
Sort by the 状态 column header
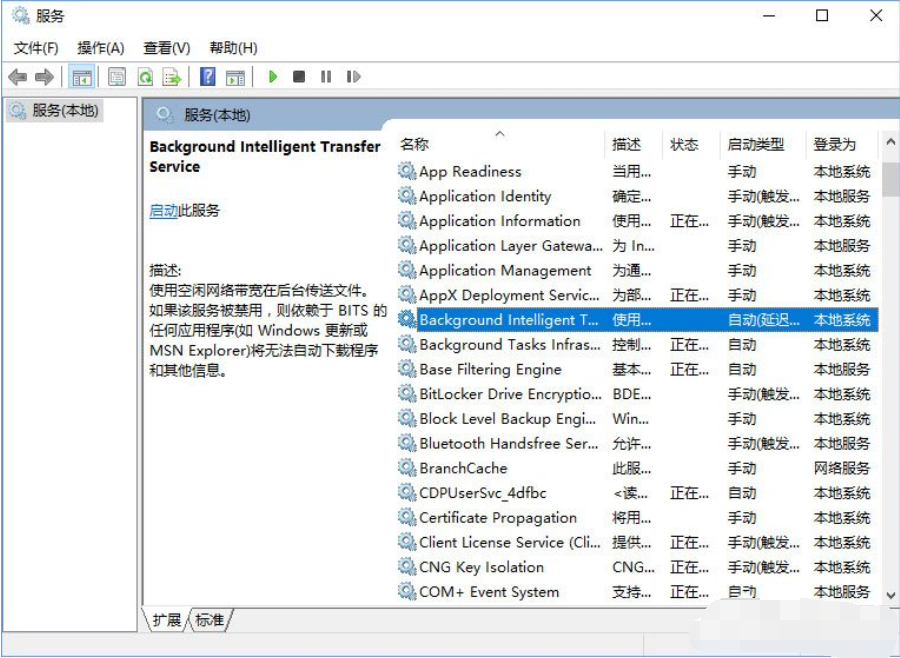(684, 145)
